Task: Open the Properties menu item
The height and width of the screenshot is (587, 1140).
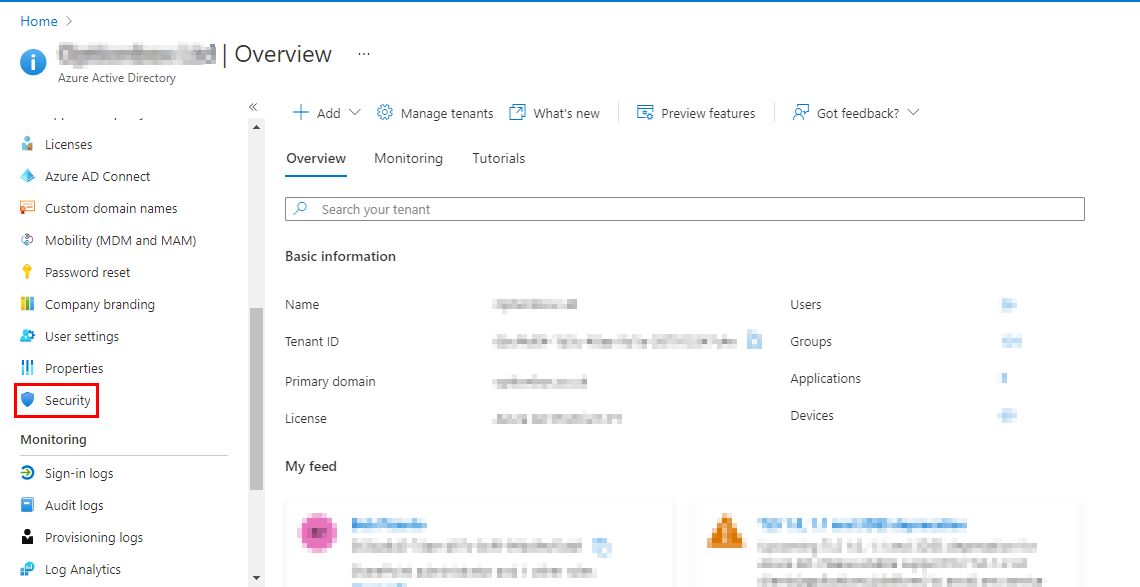Action: pos(74,368)
